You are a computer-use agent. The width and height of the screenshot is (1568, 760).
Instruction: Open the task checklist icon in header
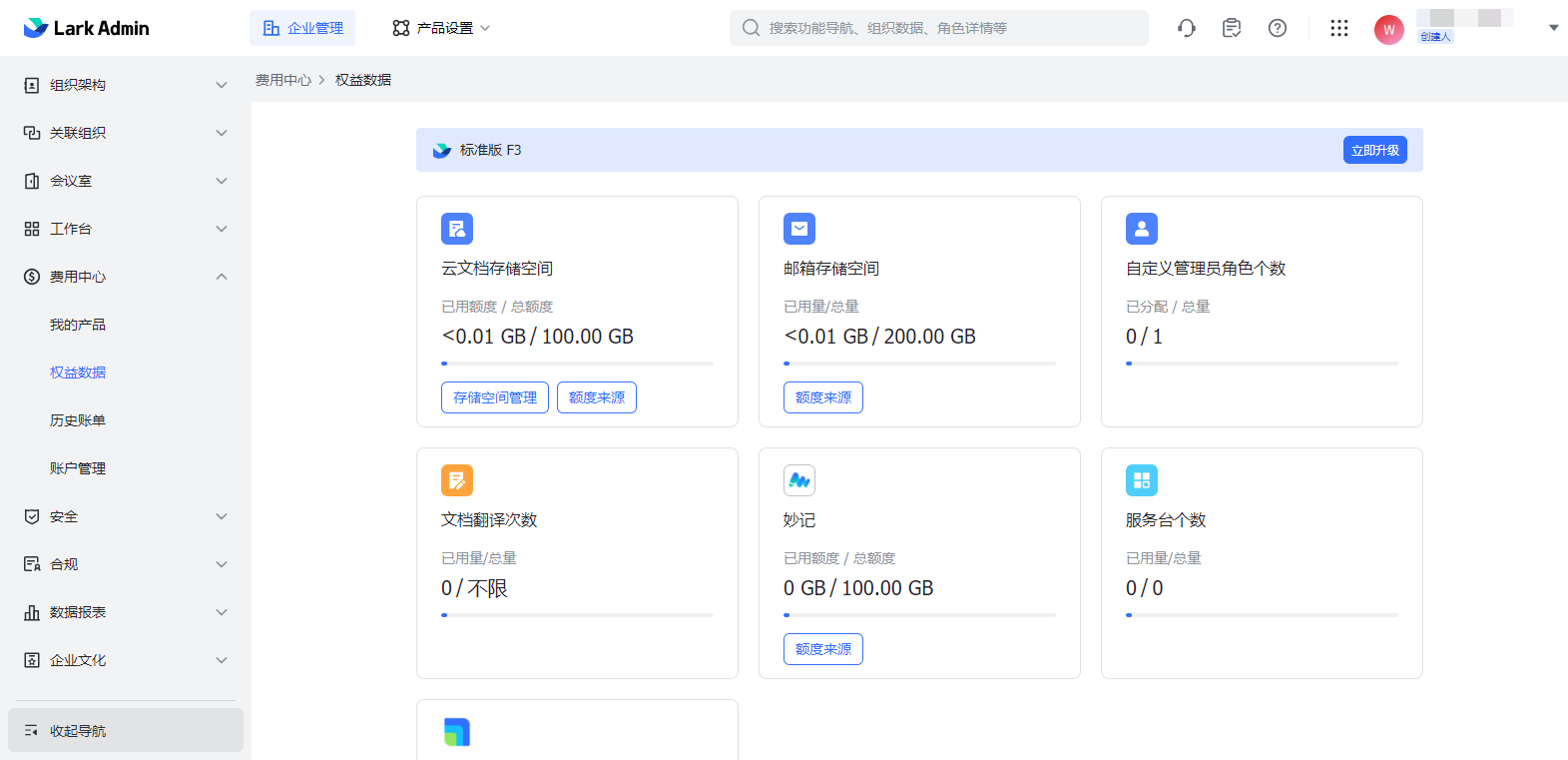(x=1232, y=28)
